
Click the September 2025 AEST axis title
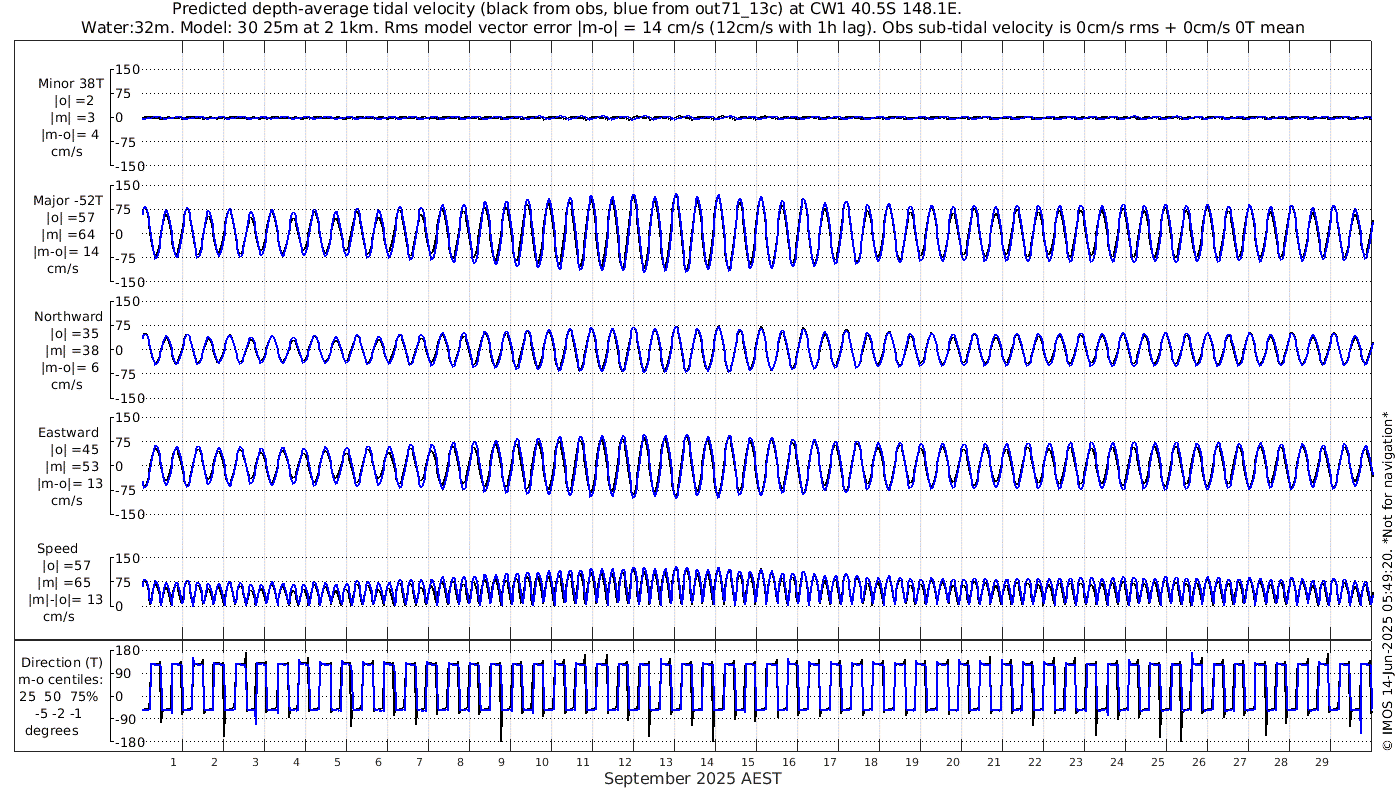pos(692,778)
